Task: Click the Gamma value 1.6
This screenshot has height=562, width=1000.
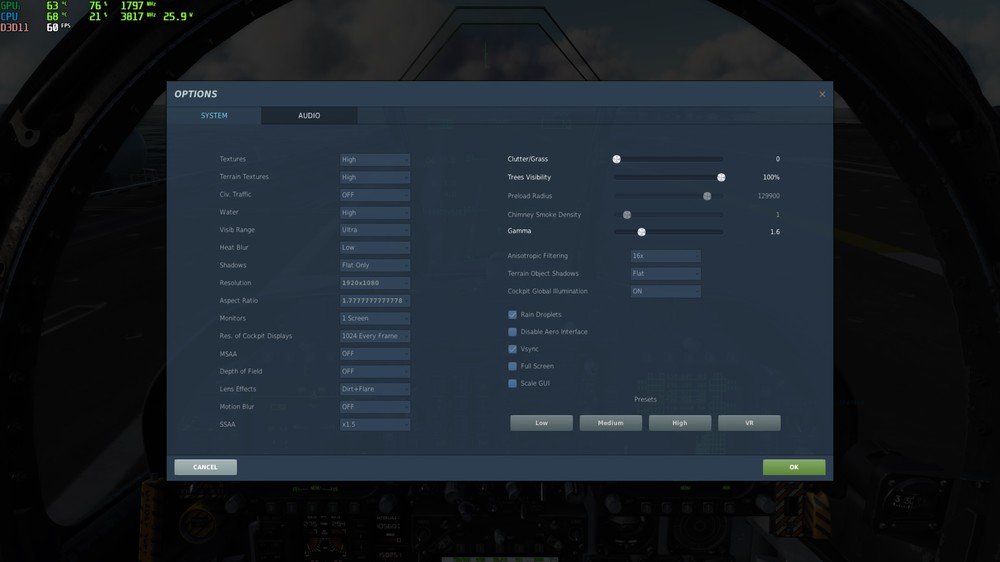Action: [x=775, y=232]
